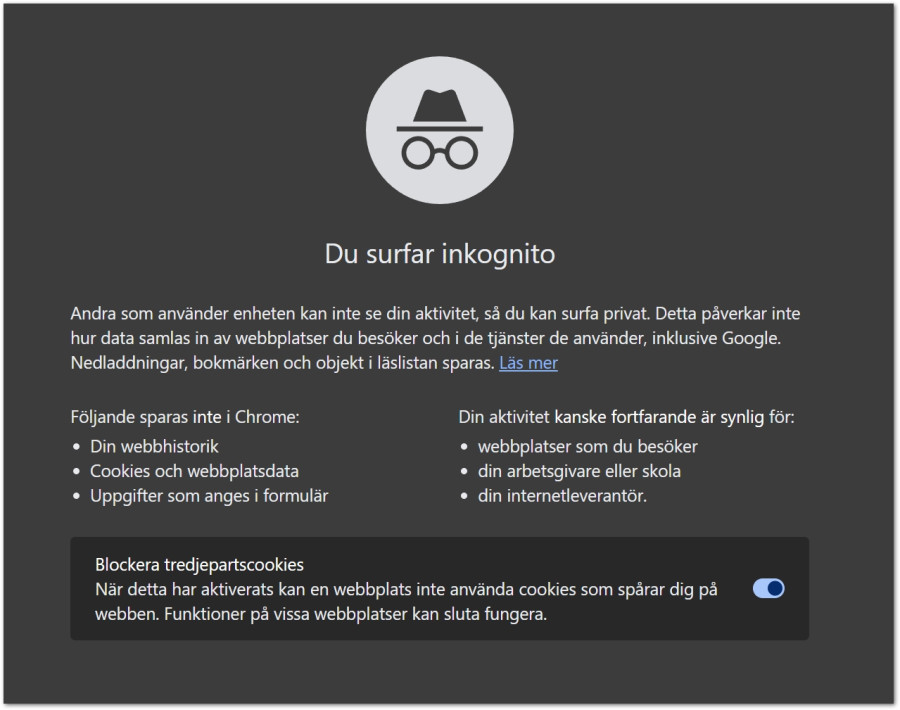The image size is (900, 710).
Task: Click the webbplatser som du besöker item
Action: [588, 447]
